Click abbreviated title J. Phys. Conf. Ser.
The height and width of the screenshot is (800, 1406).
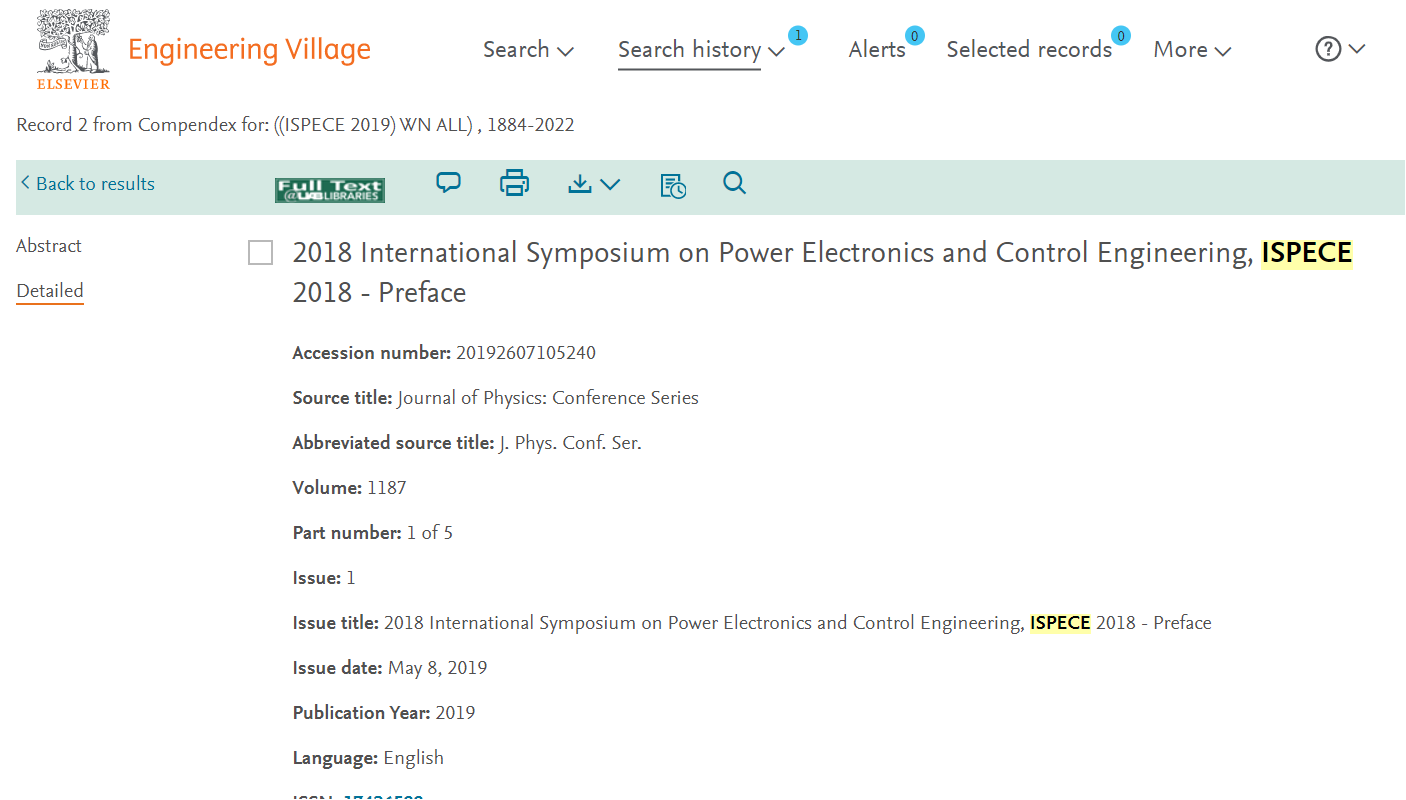570,443
